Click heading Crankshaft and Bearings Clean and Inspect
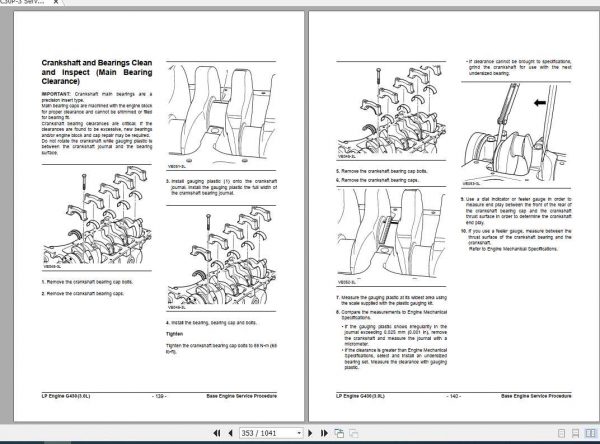Viewport: 600px width, 444px height. [97, 72]
